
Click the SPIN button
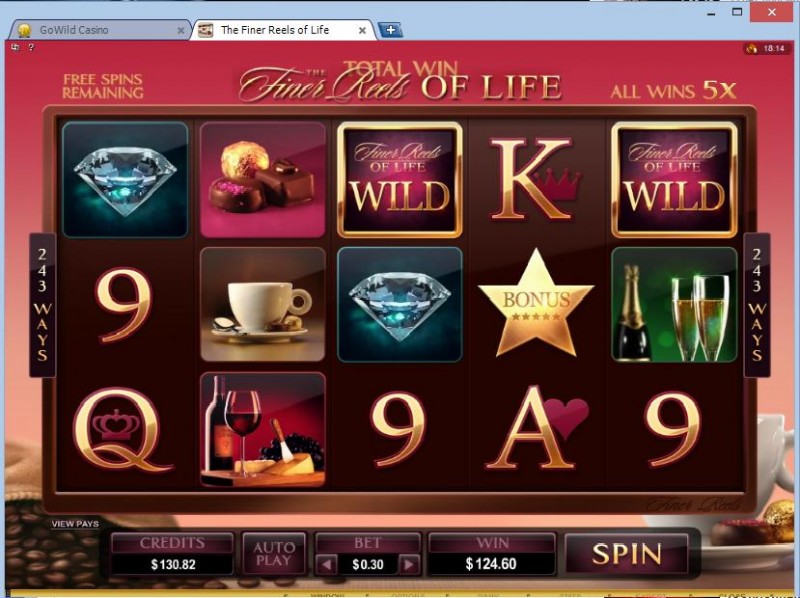pyautogui.click(x=627, y=554)
